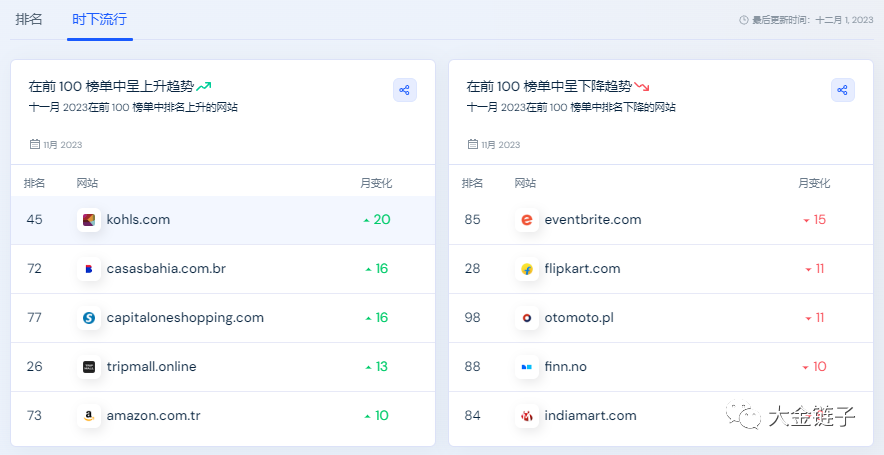Click the 在前 100 榜单中呈下降趋势 title
Screen dimensions: 884x455
pos(549,86)
